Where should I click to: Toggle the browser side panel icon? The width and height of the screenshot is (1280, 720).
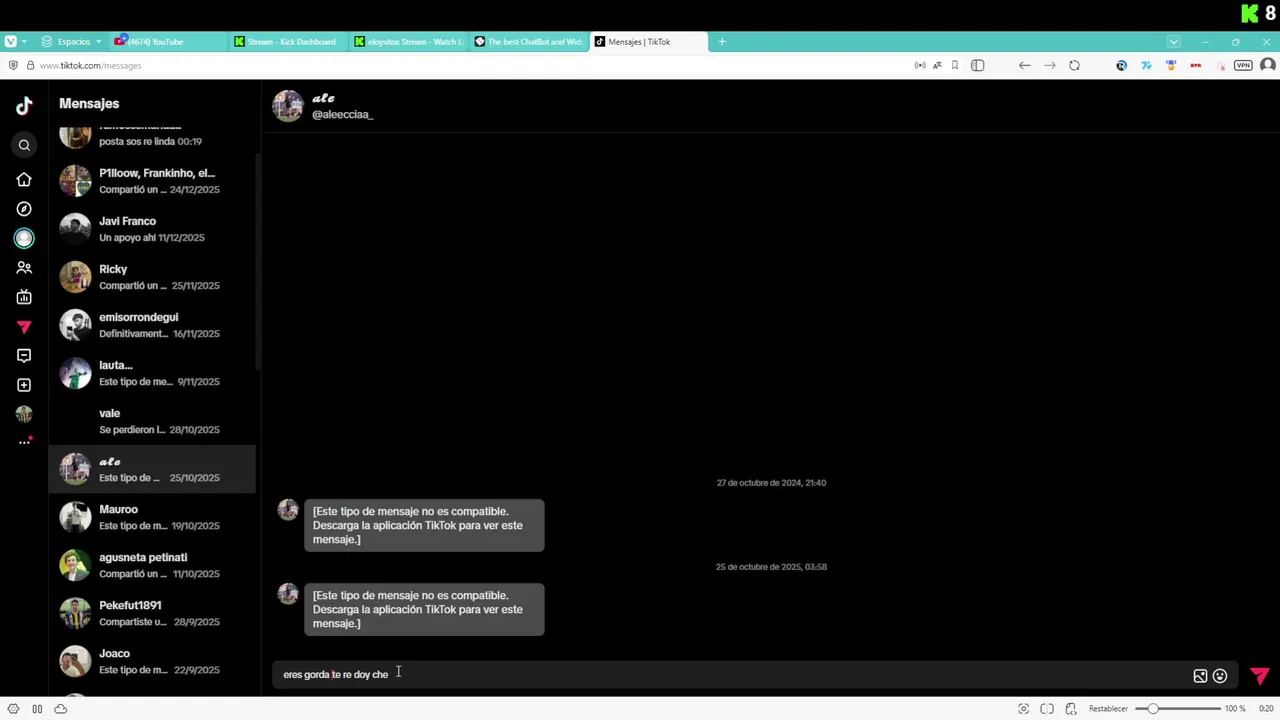[978, 65]
